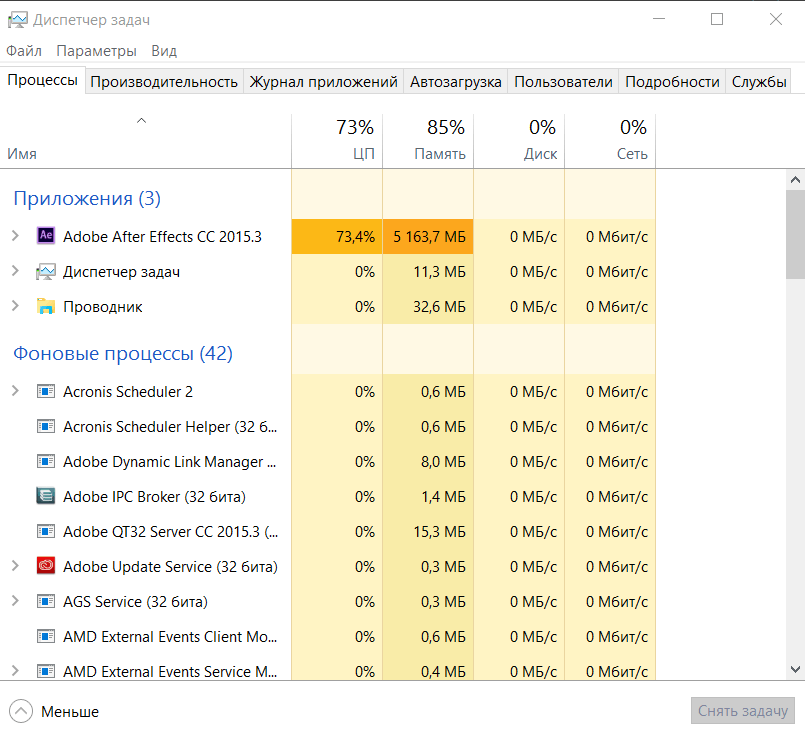The width and height of the screenshot is (805, 734).
Task: Open the Вид menu
Action: coord(164,51)
